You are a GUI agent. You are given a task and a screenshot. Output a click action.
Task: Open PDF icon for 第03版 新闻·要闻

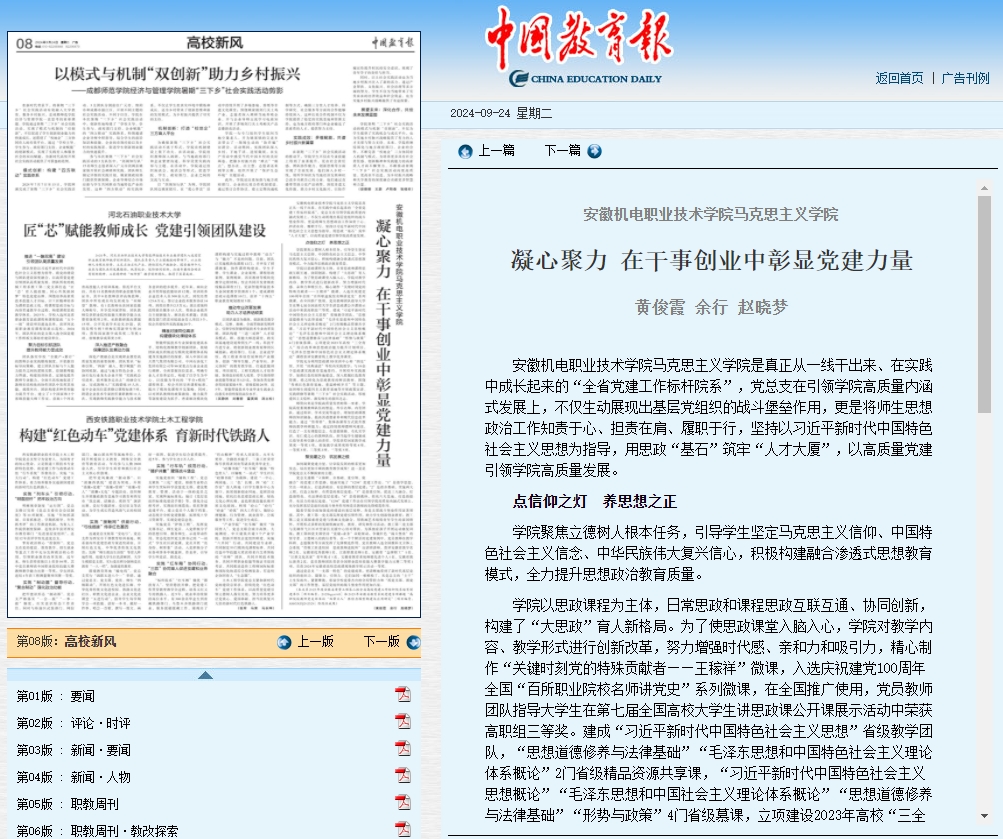(x=403, y=748)
